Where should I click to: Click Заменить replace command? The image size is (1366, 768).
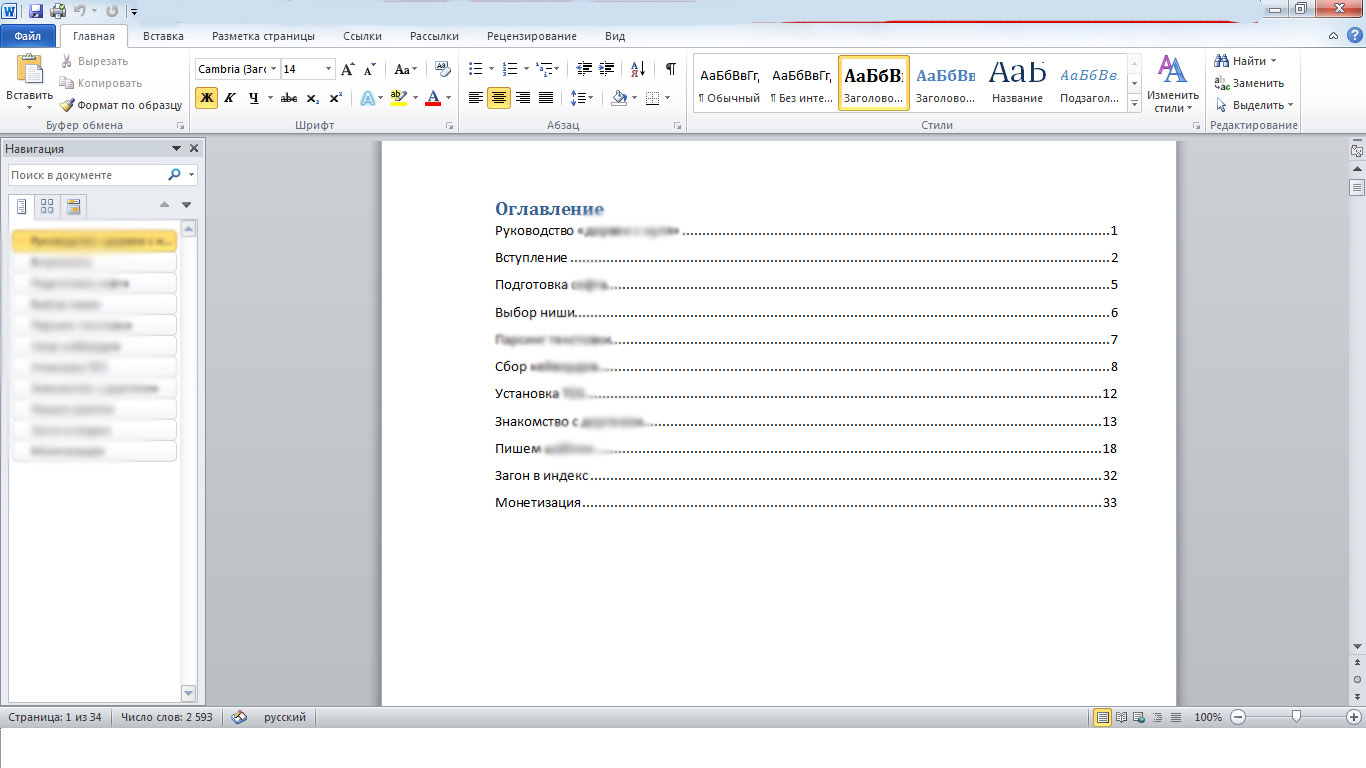pyautogui.click(x=1248, y=83)
